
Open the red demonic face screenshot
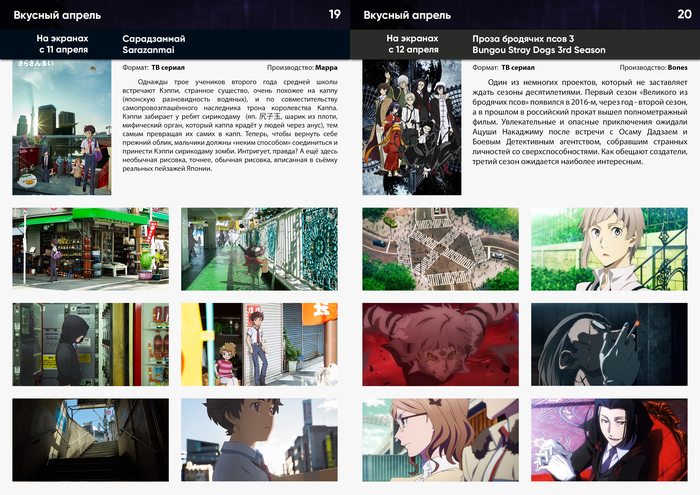[441, 344]
